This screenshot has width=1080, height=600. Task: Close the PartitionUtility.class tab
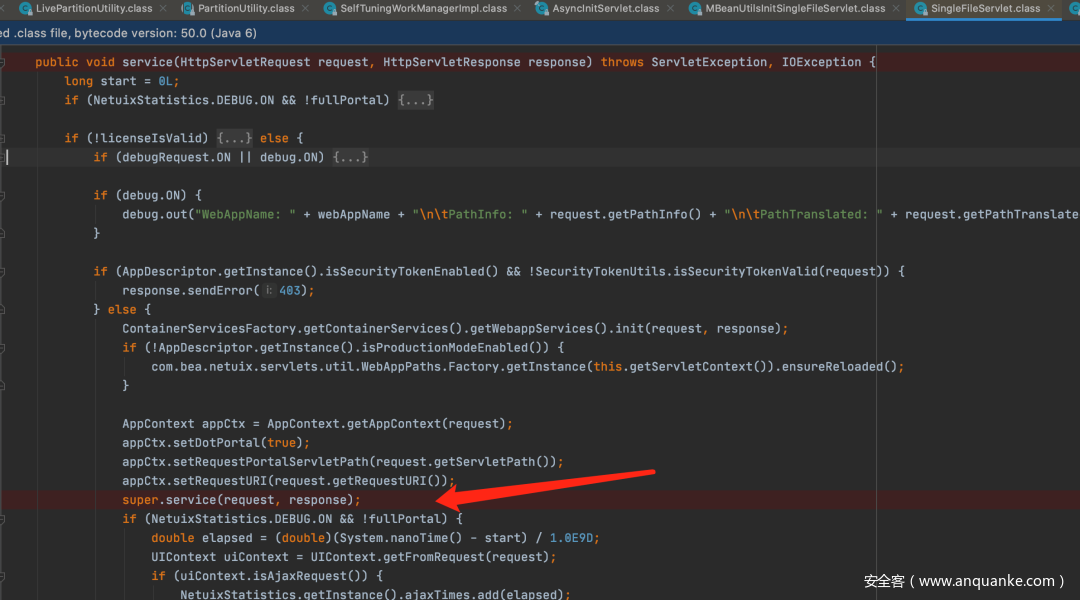pyautogui.click(x=306, y=9)
